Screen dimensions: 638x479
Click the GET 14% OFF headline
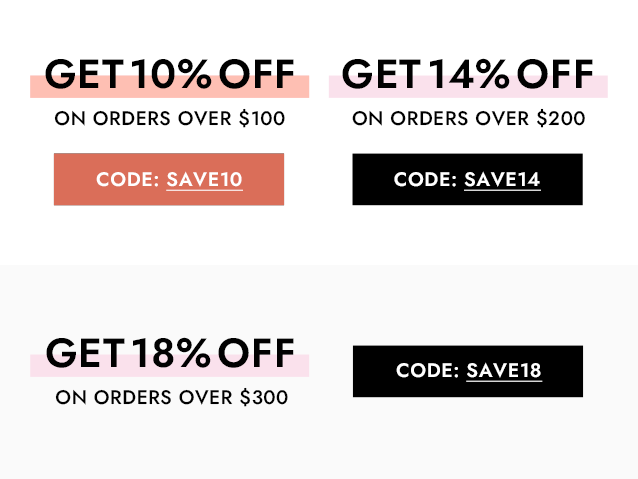(468, 74)
